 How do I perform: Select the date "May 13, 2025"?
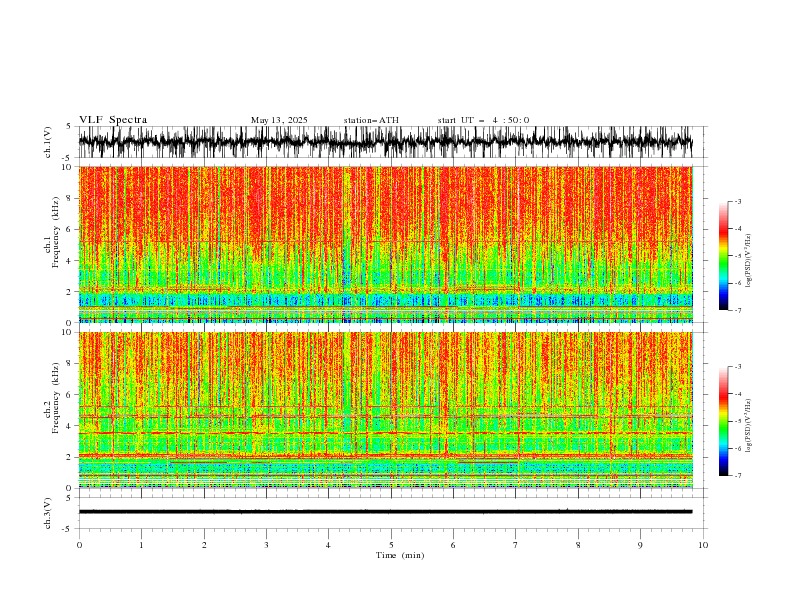279,120
